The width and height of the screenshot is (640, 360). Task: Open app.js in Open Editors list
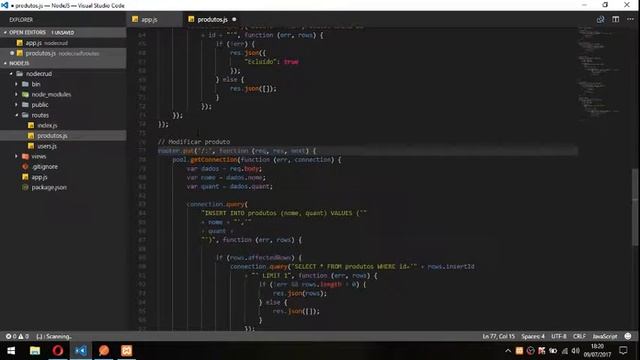click(63, 43)
